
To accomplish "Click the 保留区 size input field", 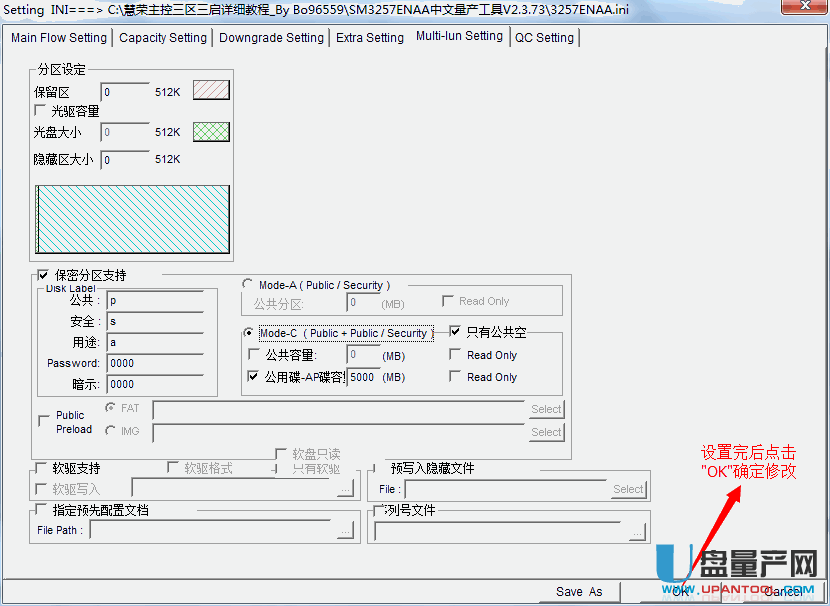I will (125, 92).
